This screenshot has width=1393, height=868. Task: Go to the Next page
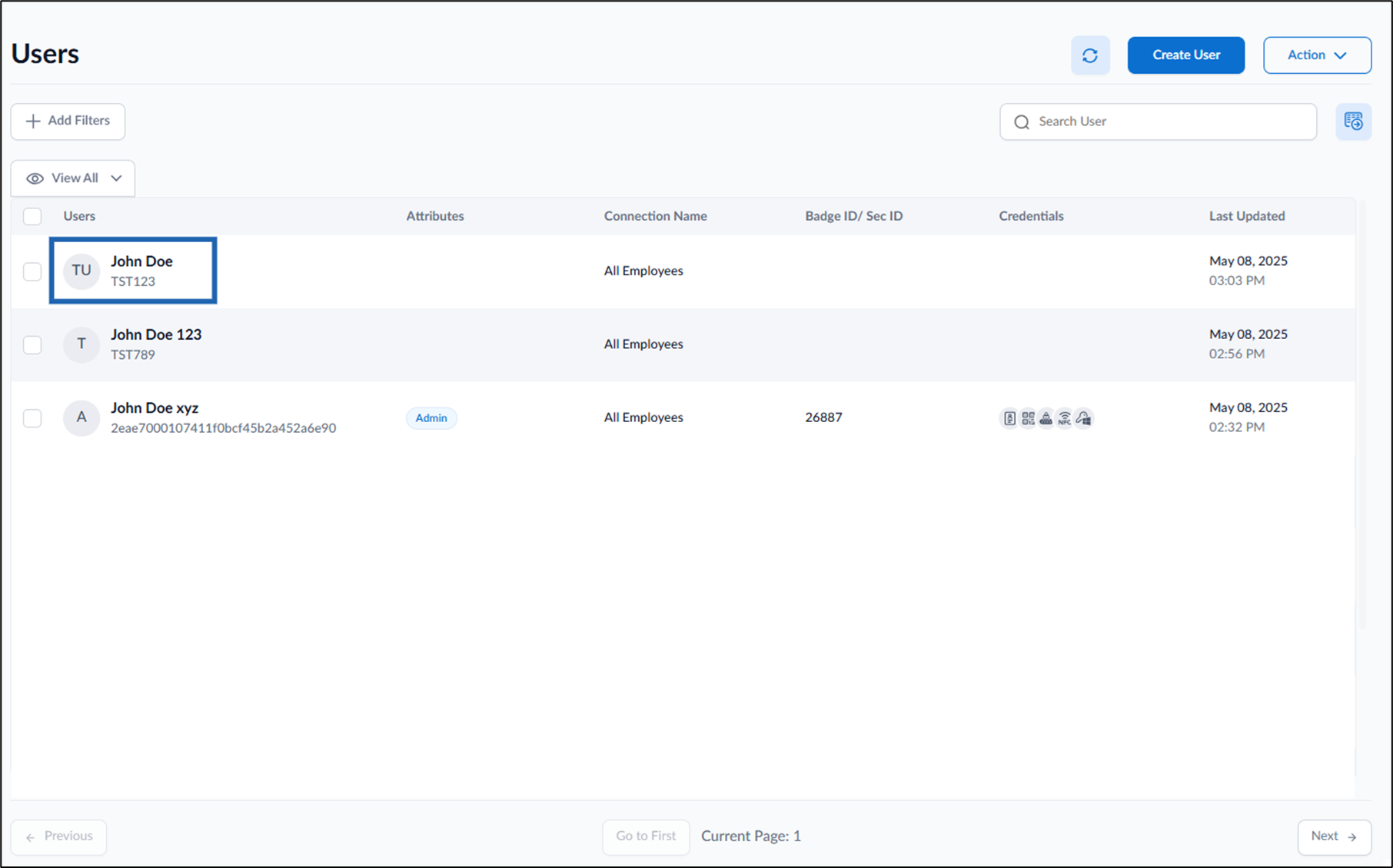(x=1335, y=836)
